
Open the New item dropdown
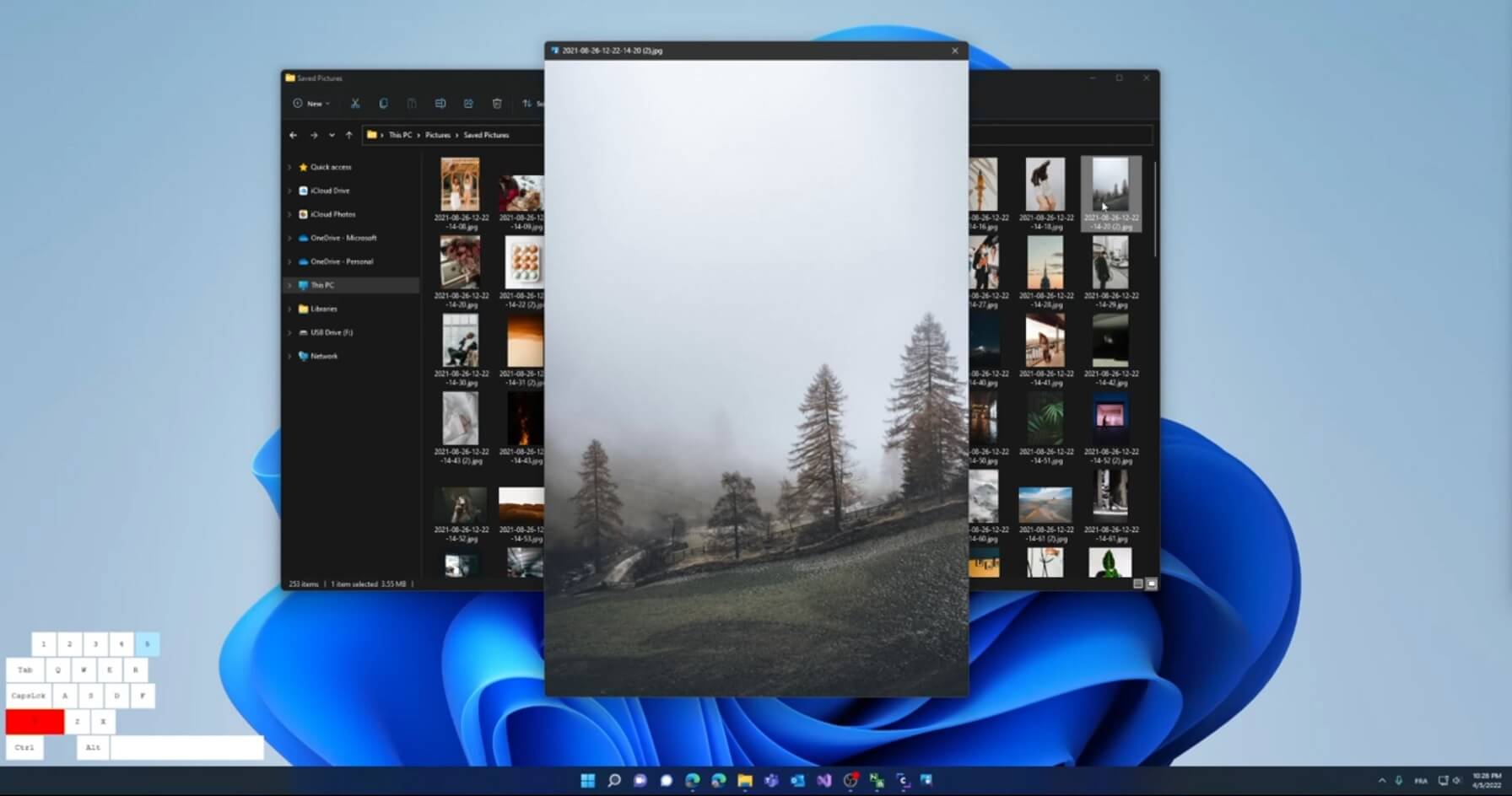pyautogui.click(x=312, y=103)
